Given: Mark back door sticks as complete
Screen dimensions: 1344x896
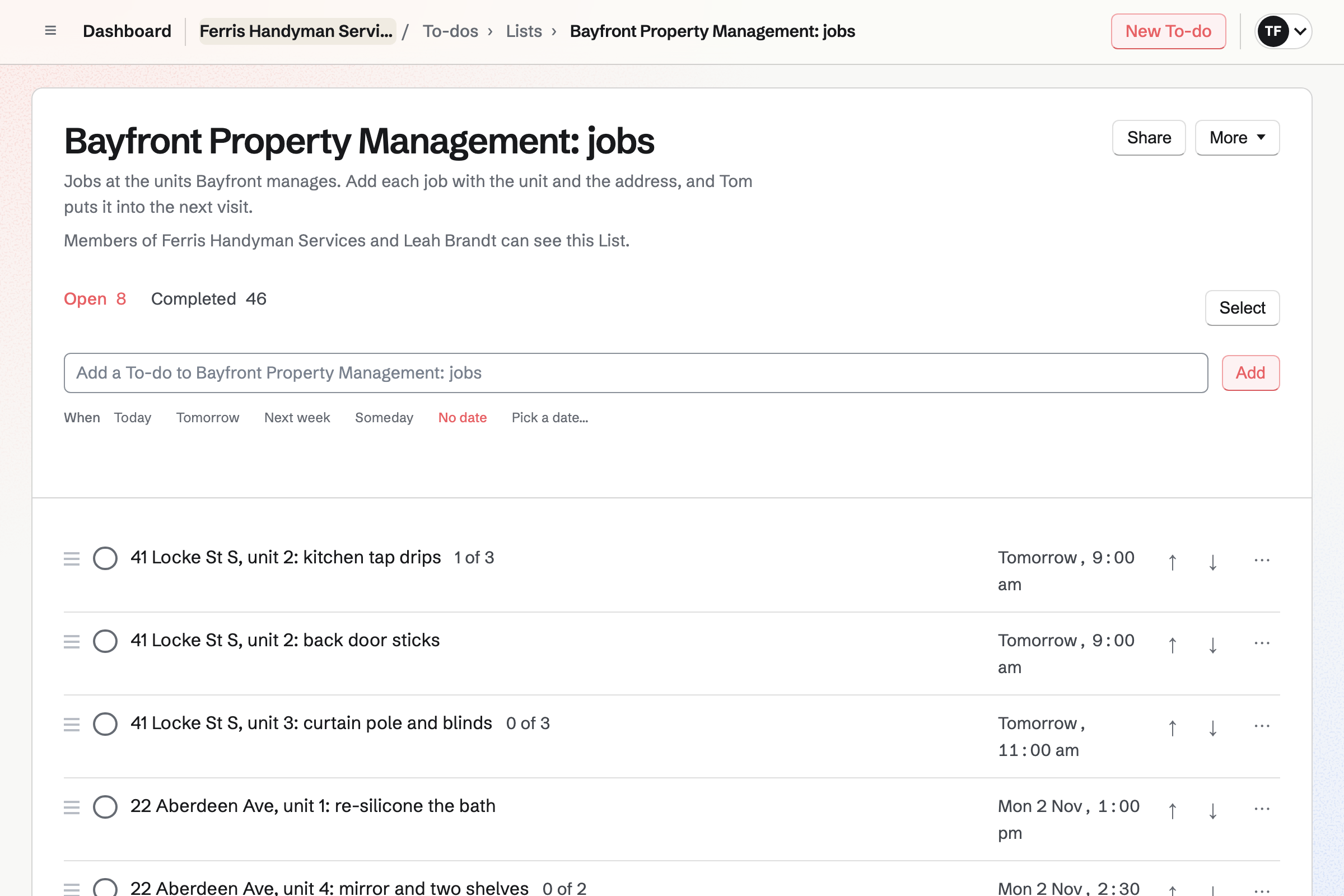Looking at the screenshot, I should pos(105,641).
